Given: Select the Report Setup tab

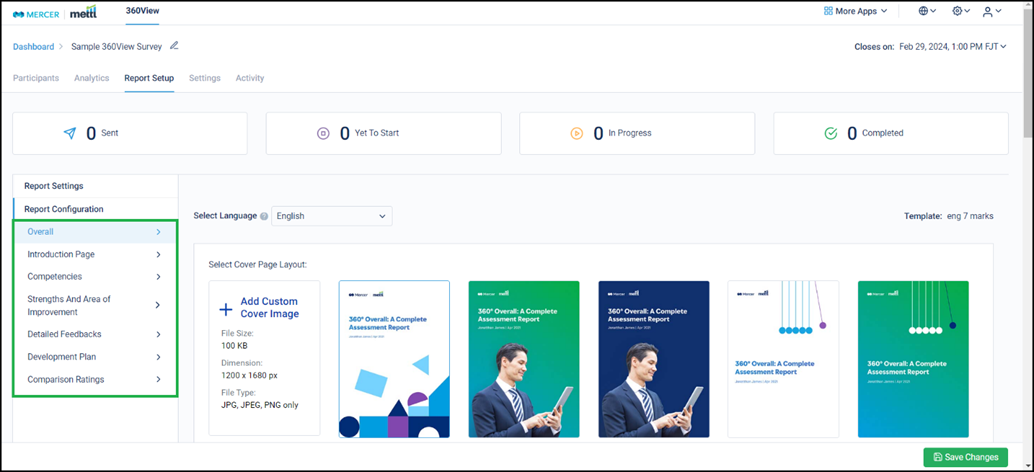Looking at the screenshot, I should 149,78.
